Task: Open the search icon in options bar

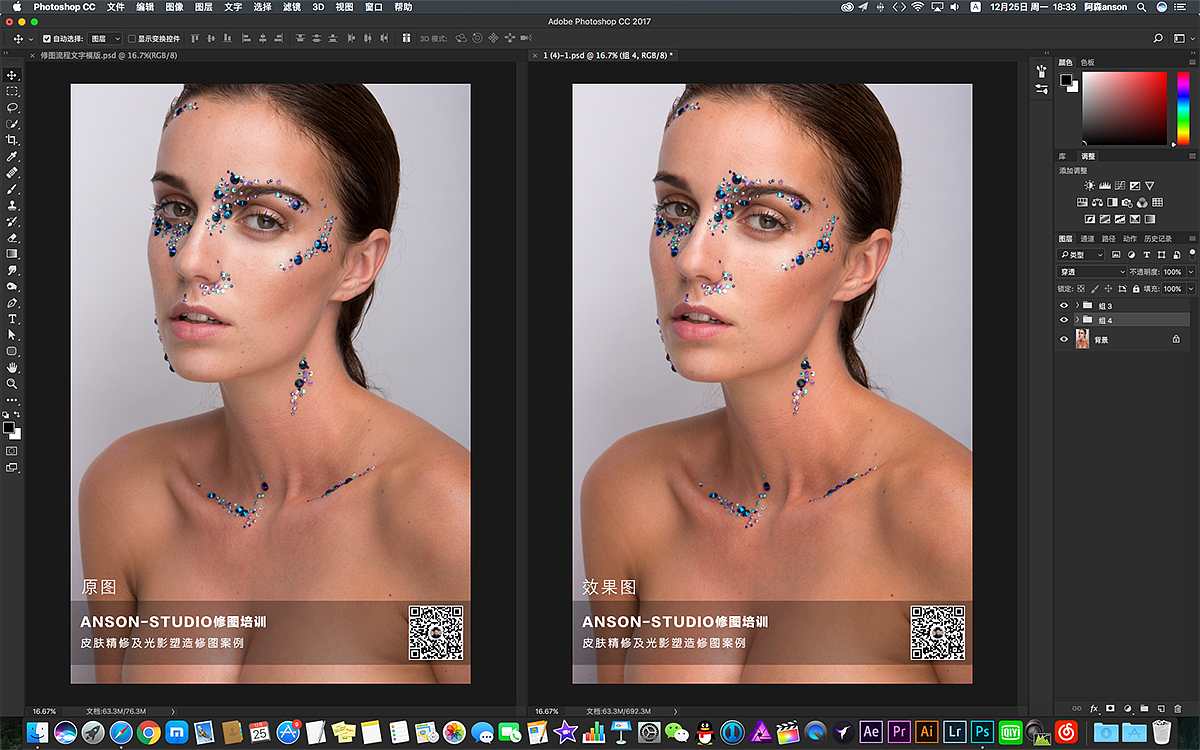Action: point(1159,38)
